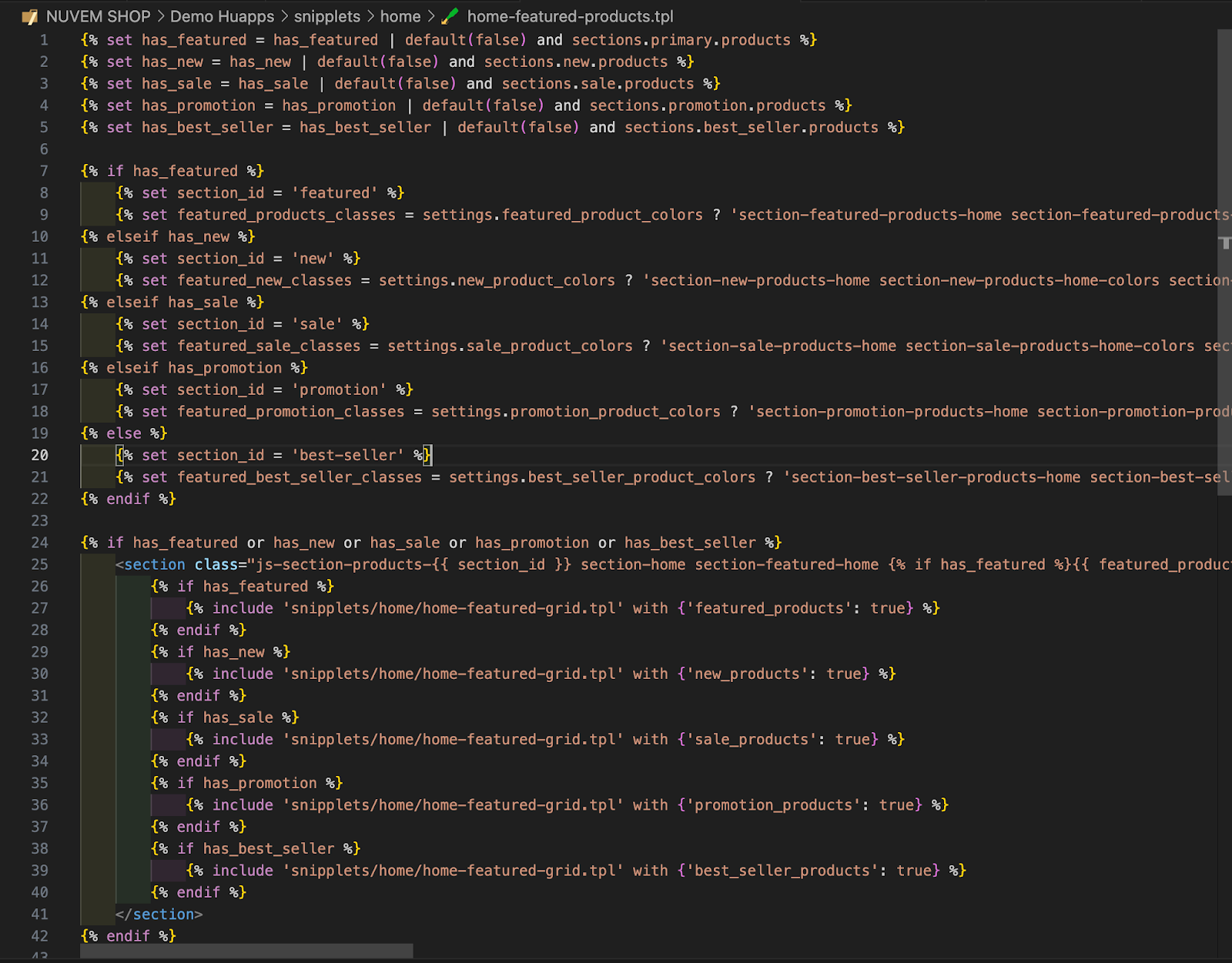Screen dimensions: 1232x963
Task: Click 'section-featured-home' class on line 25
Action: point(787,564)
